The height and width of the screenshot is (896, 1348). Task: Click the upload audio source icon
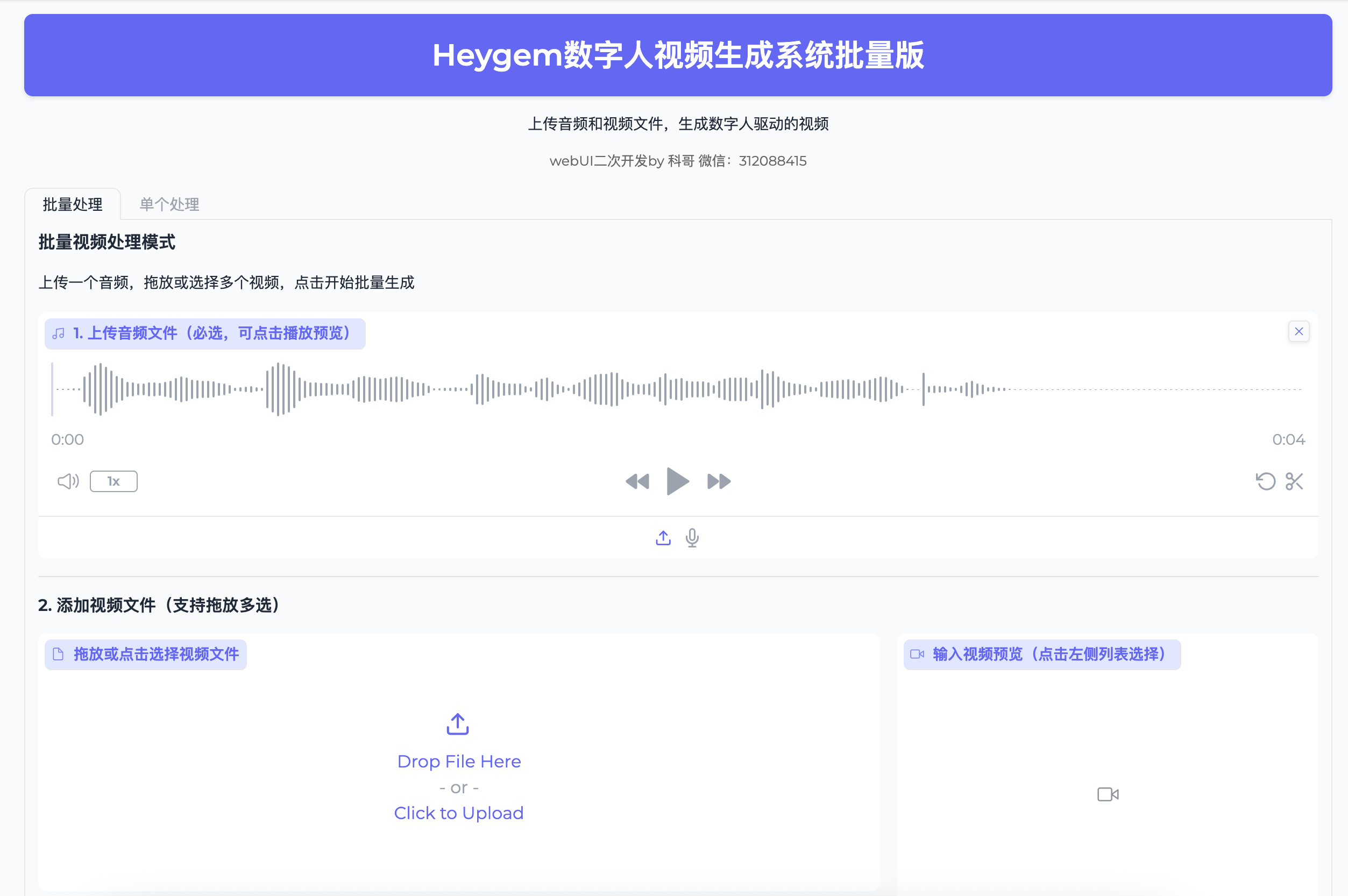click(x=663, y=538)
